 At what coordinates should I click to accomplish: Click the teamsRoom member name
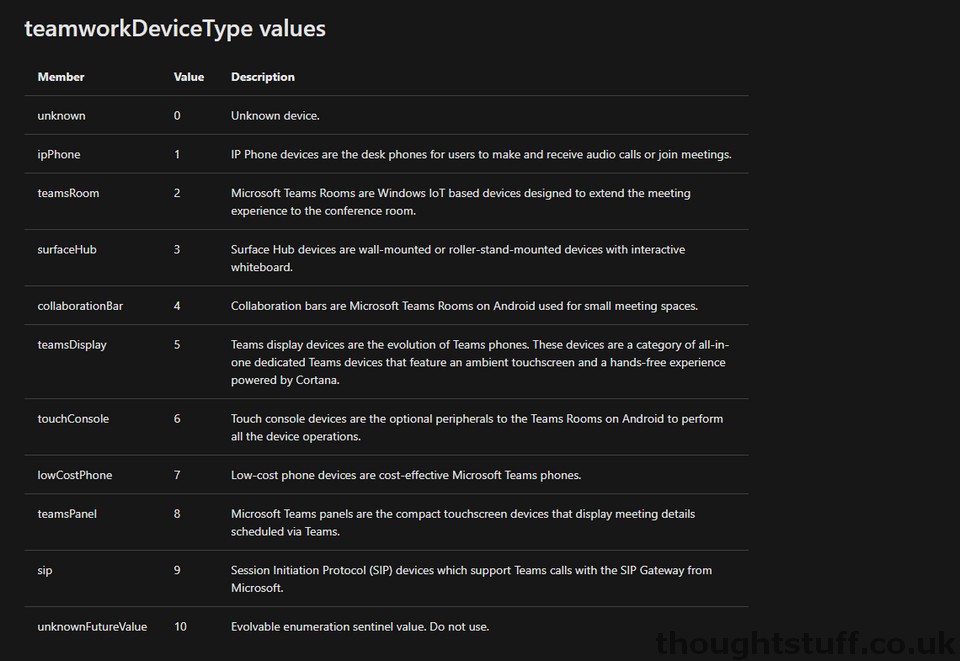(68, 193)
